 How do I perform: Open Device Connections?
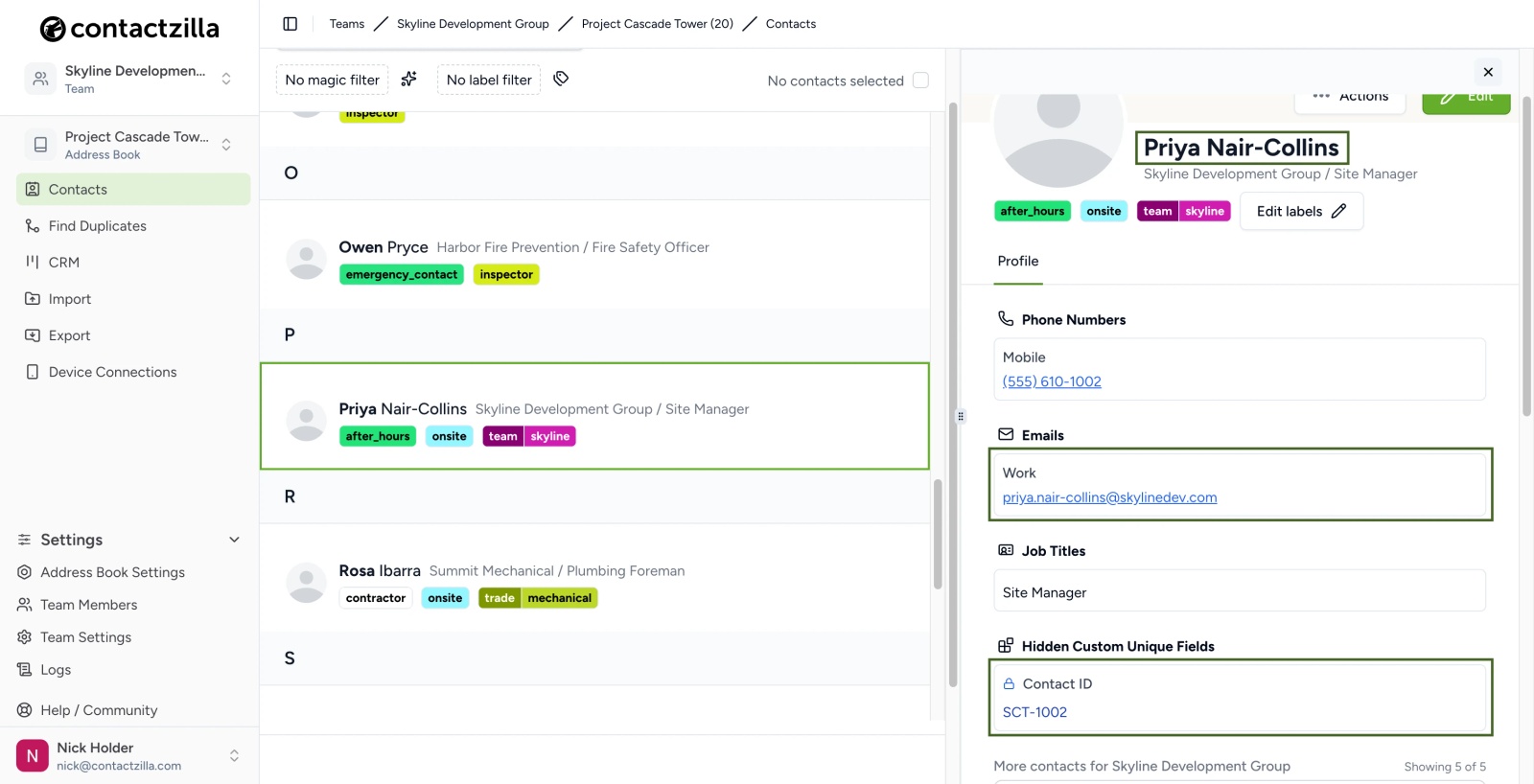coord(133,372)
